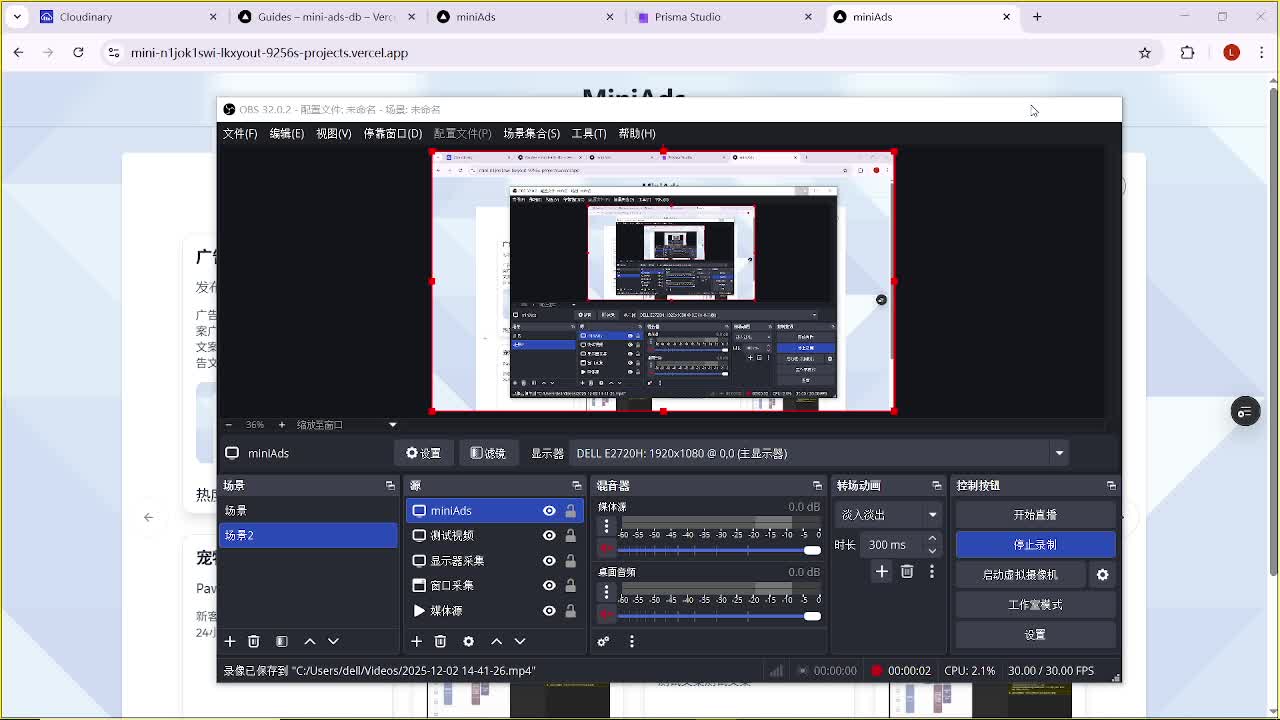Pop out the 控制按钮 dock panel
1280x720 pixels.
point(1111,485)
